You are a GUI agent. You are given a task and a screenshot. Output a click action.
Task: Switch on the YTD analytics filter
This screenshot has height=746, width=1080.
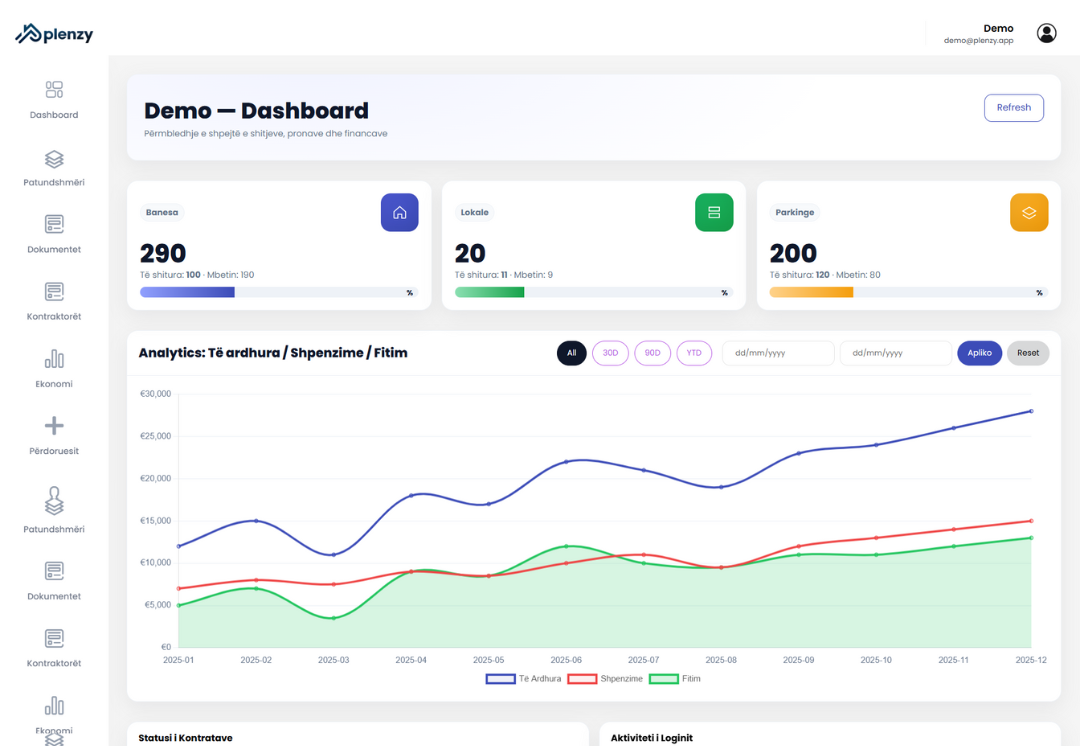pyautogui.click(x=694, y=353)
